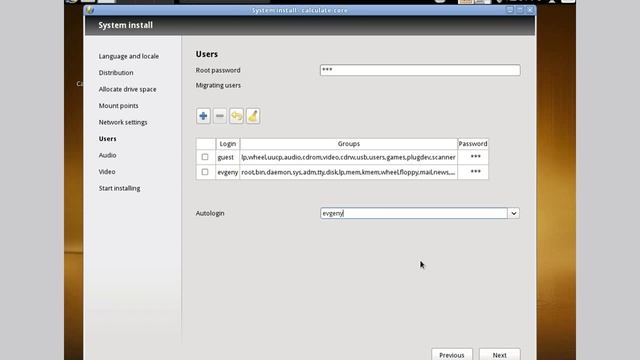
Task: Go to Language and locale step
Action: coord(129,56)
